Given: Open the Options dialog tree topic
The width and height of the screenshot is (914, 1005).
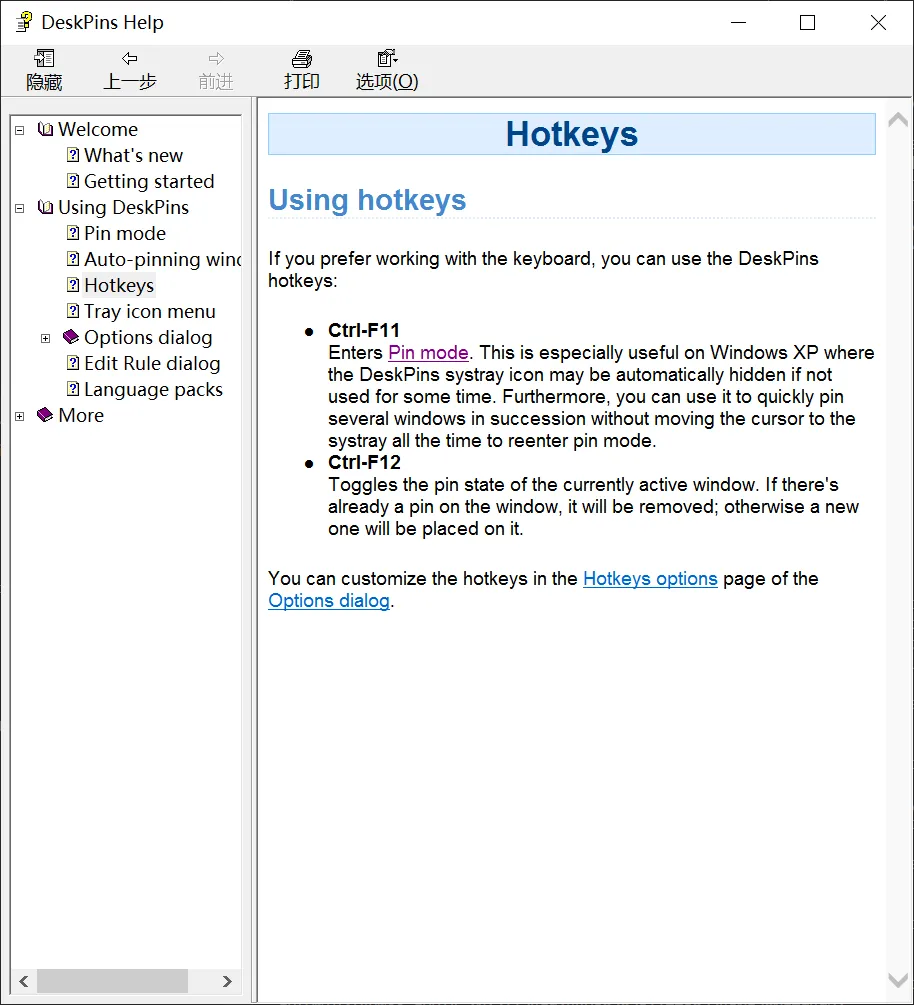Looking at the screenshot, I should click(x=148, y=337).
